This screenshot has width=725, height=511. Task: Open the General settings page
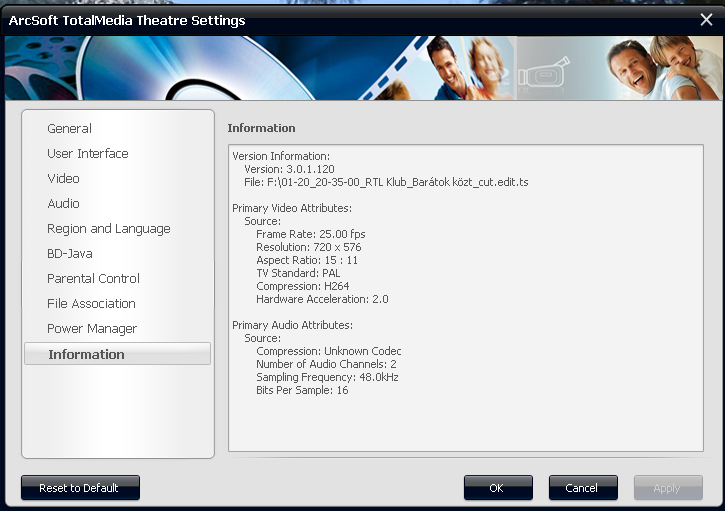coord(69,129)
